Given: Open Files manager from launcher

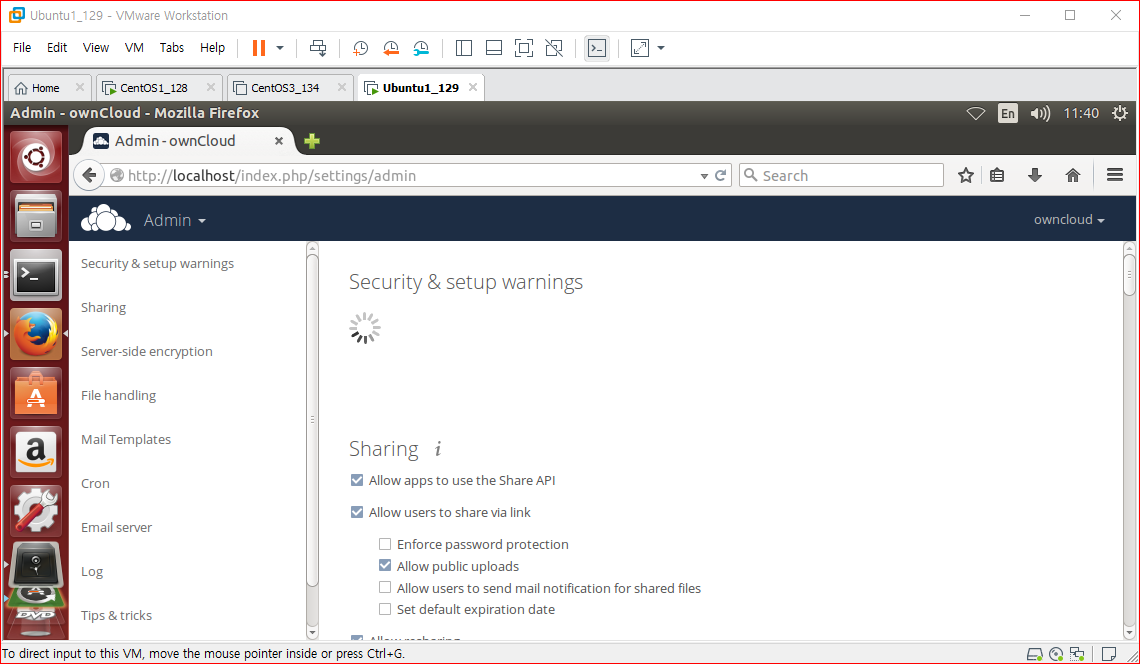Looking at the screenshot, I should 36,216.
